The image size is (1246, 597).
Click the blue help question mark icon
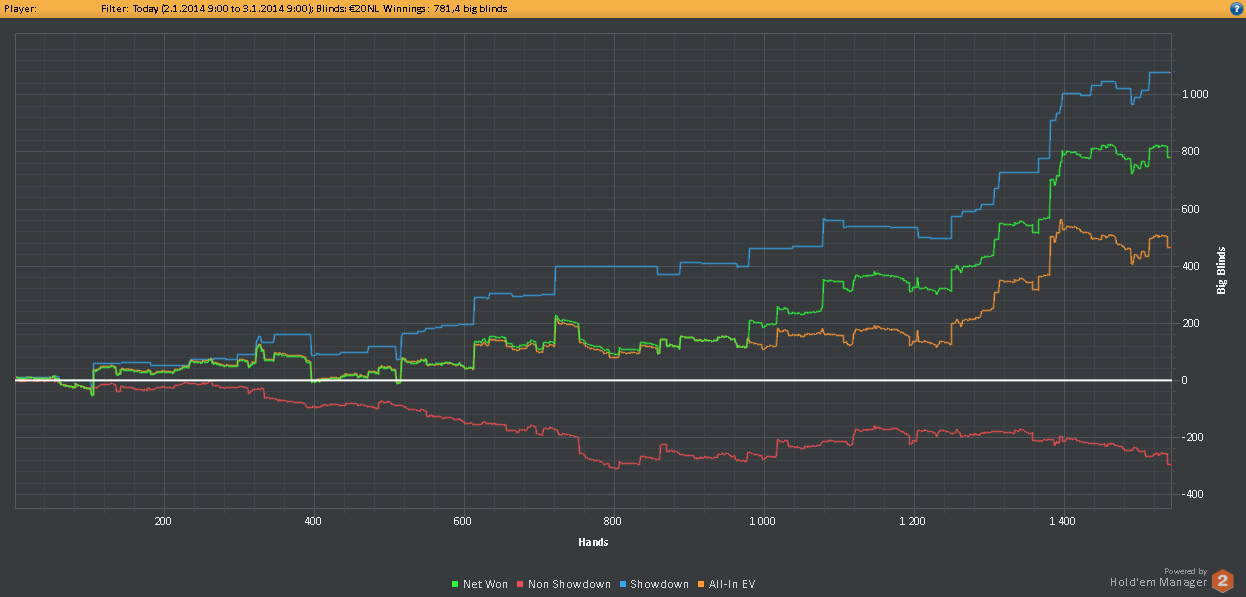(x=1236, y=8)
